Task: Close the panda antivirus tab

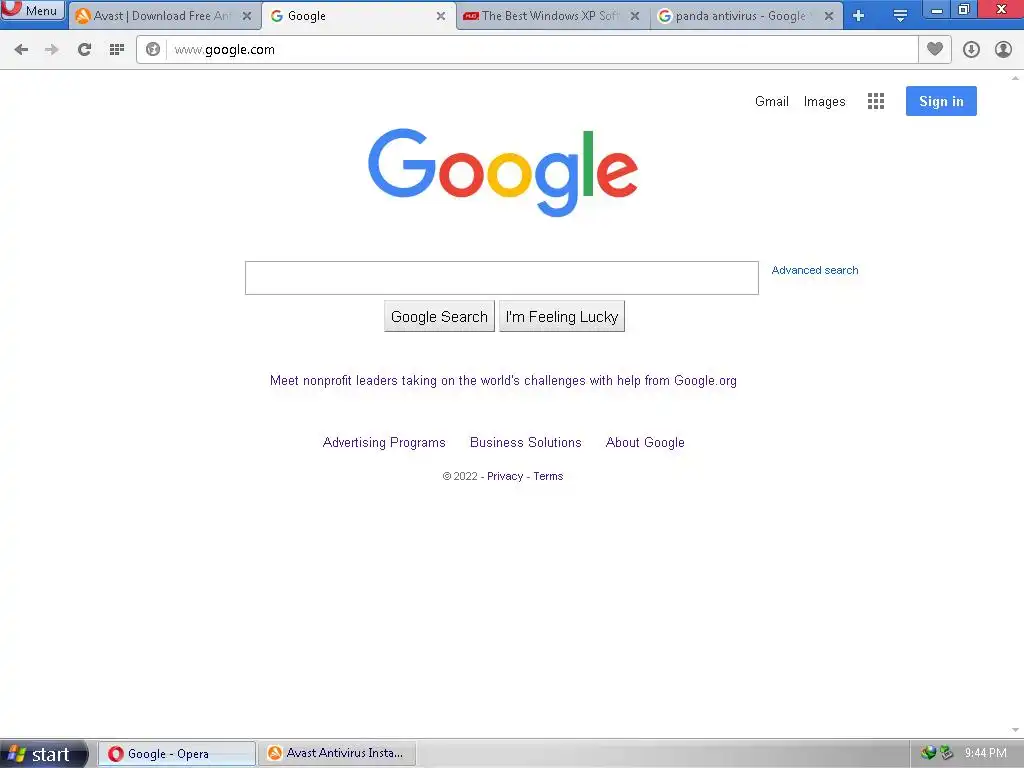Action: [x=829, y=16]
